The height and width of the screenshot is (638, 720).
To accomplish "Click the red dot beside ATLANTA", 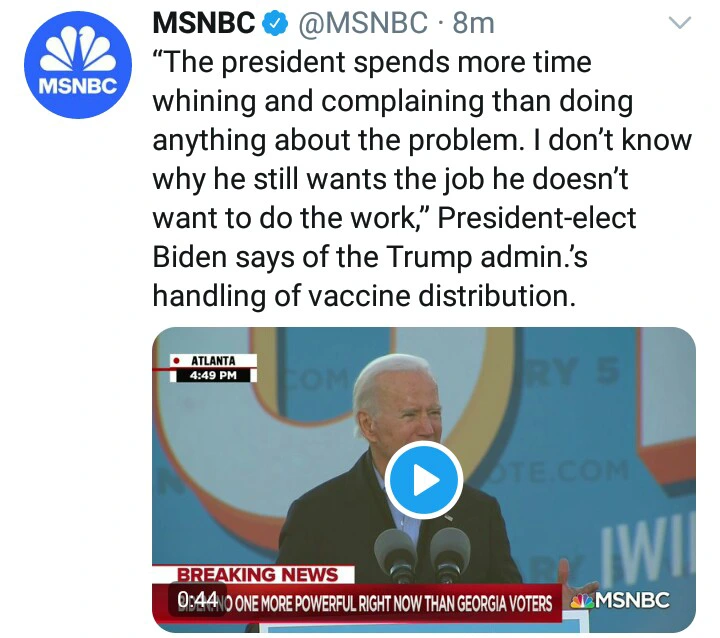I will [x=175, y=361].
